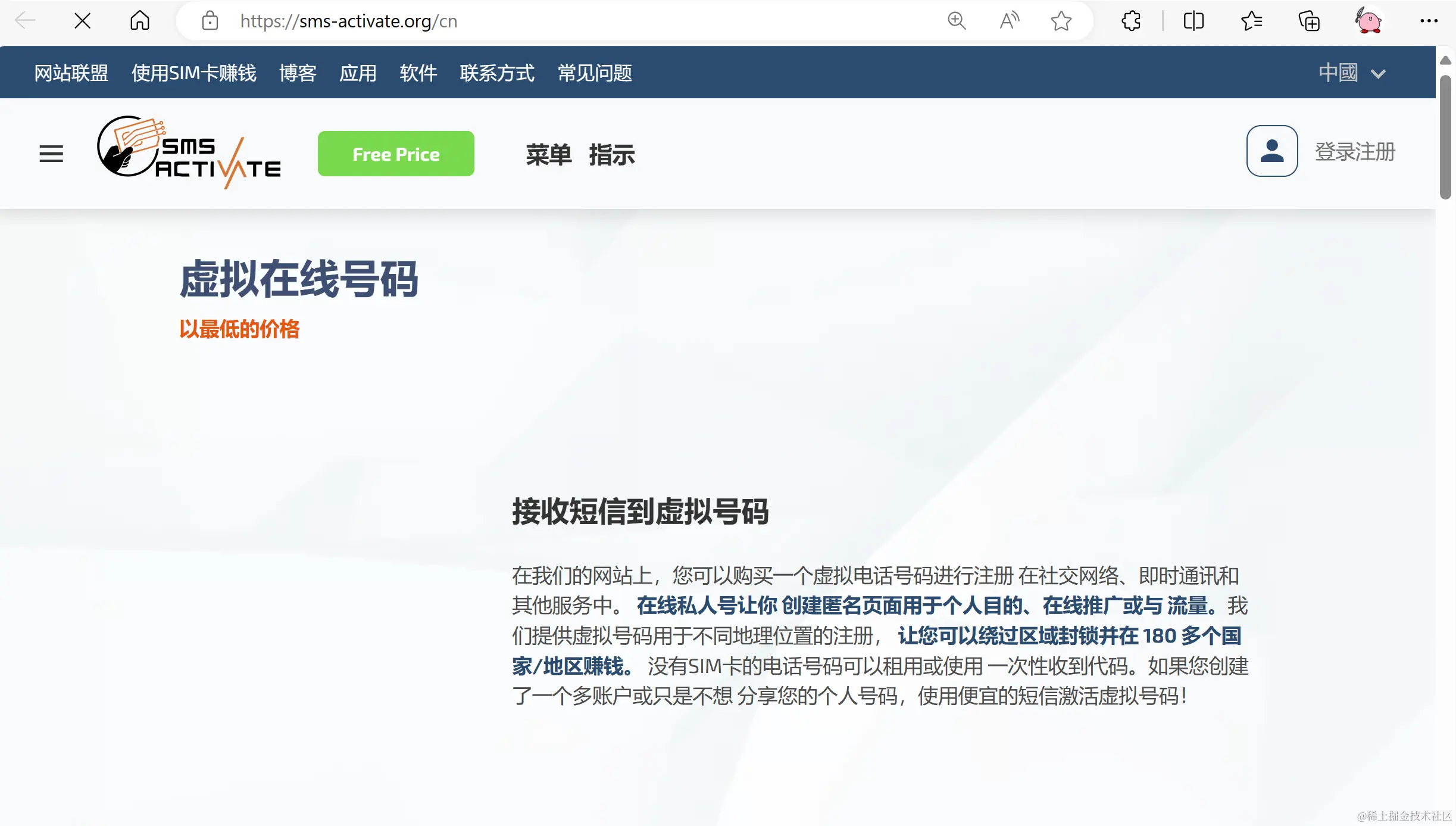The width and height of the screenshot is (1456, 826).
Task: Click 登录注册 login link
Action: [x=1355, y=151]
